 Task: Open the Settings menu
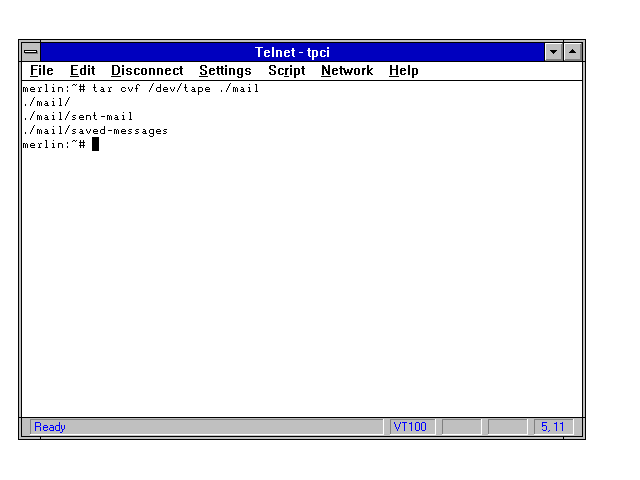pyautogui.click(x=225, y=71)
